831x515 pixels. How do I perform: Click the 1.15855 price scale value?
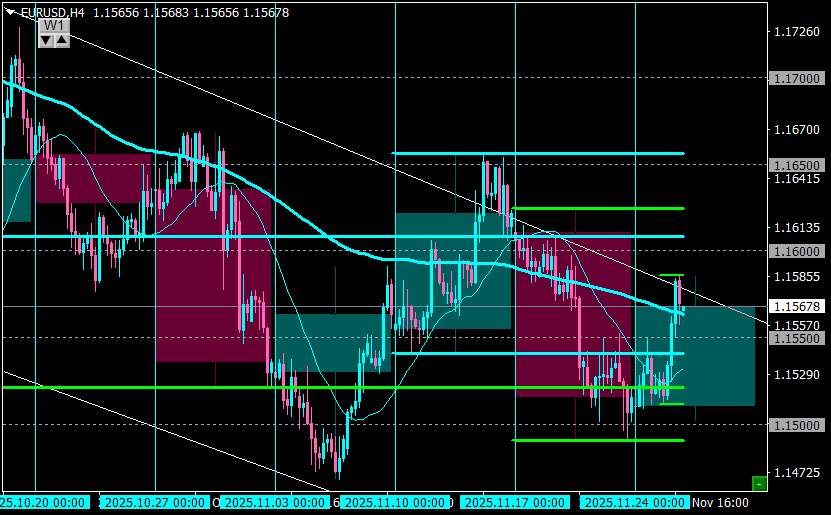pos(797,277)
